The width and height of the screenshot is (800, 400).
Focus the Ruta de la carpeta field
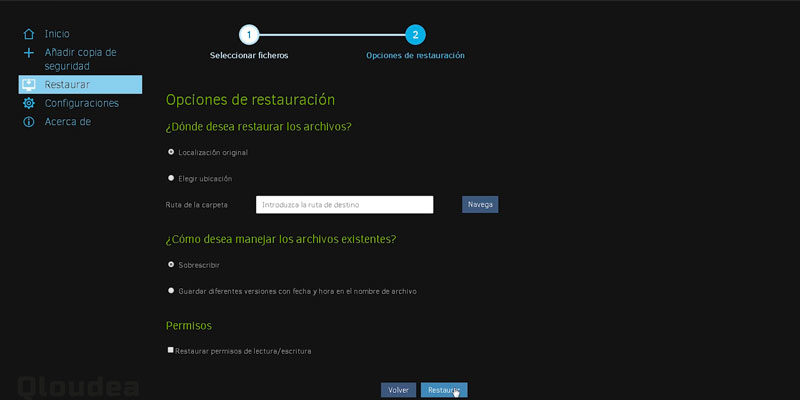point(344,205)
